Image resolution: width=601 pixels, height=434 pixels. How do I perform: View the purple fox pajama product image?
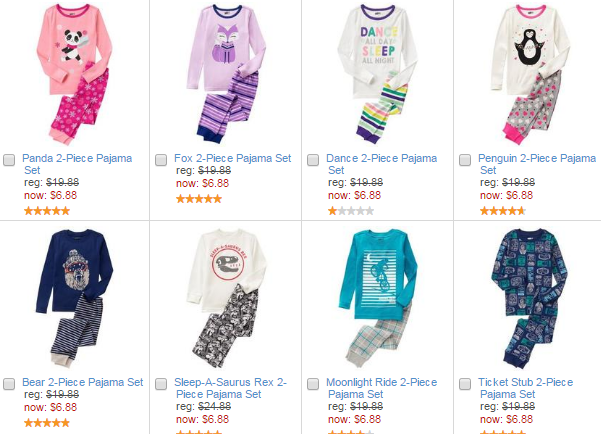(225, 75)
